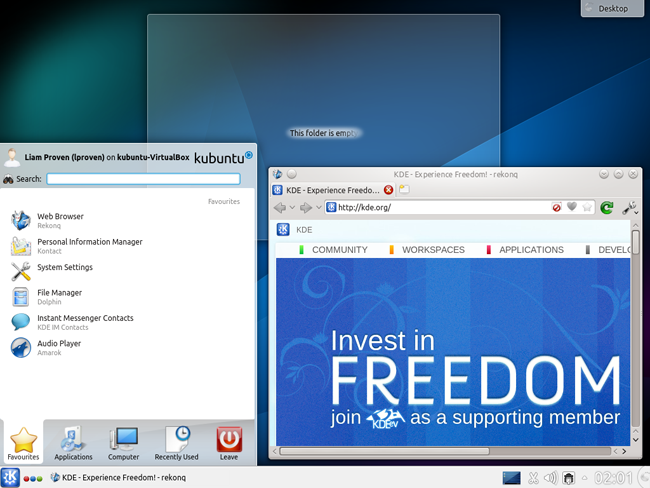This screenshot has width=650, height=488.
Task: Reload the page with the green arrow
Action: 607,207
